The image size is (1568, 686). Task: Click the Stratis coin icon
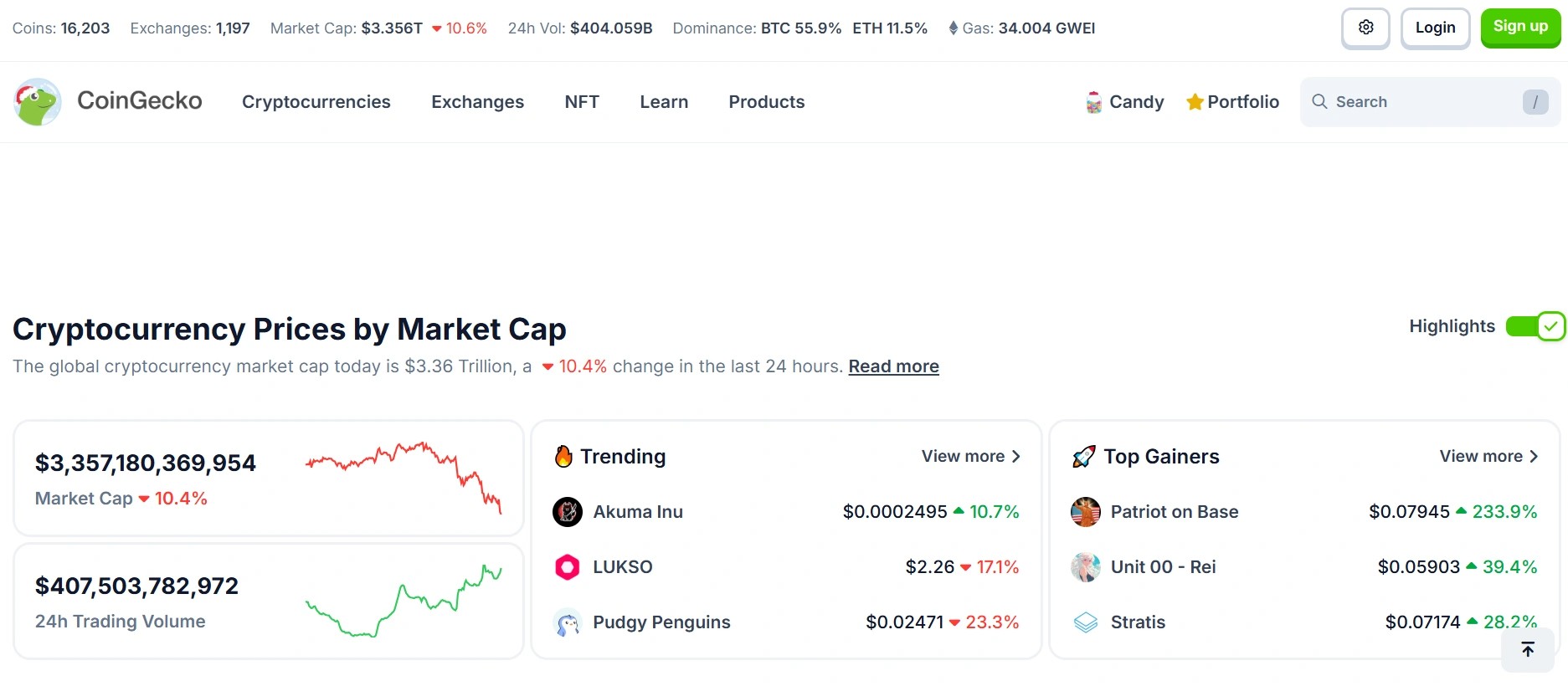click(x=1086, y=622)
